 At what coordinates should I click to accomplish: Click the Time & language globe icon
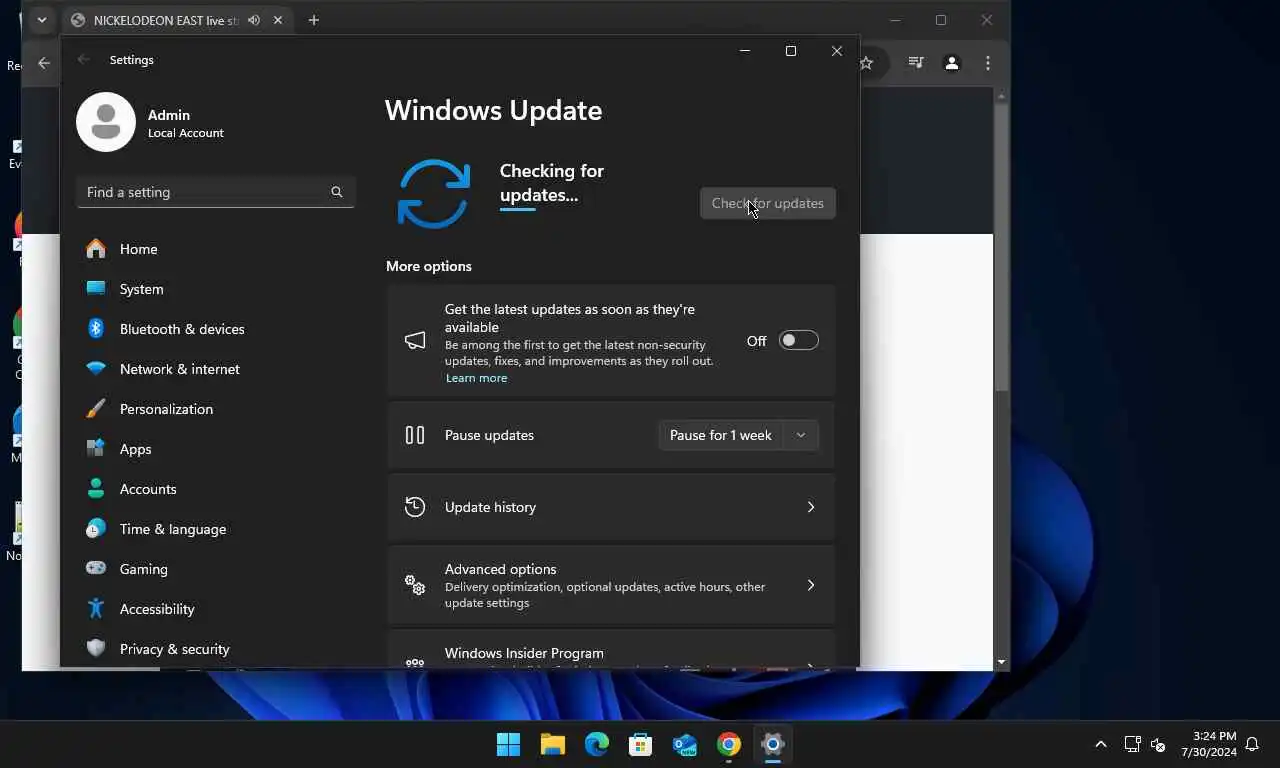coord(96,529)
